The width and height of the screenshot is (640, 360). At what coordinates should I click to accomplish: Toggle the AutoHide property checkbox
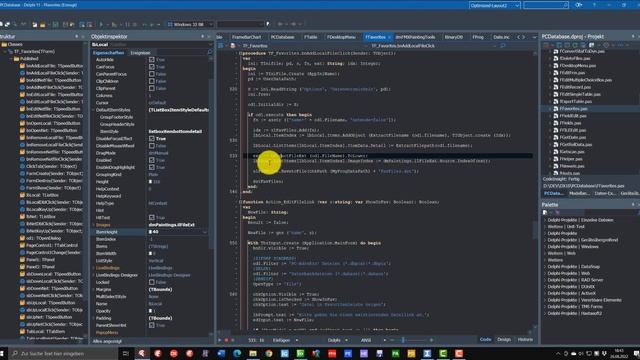(151, 60)
